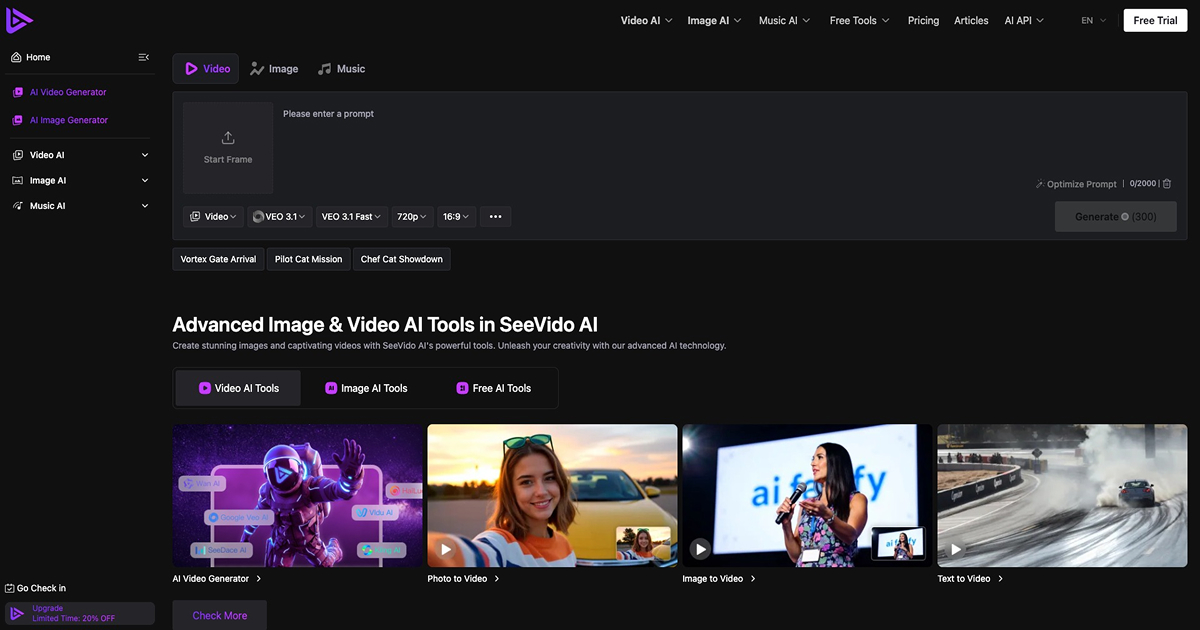This screenshot has height=630, width=1200.
Task: Click the Free Trial button
Action: [1155, 20]
